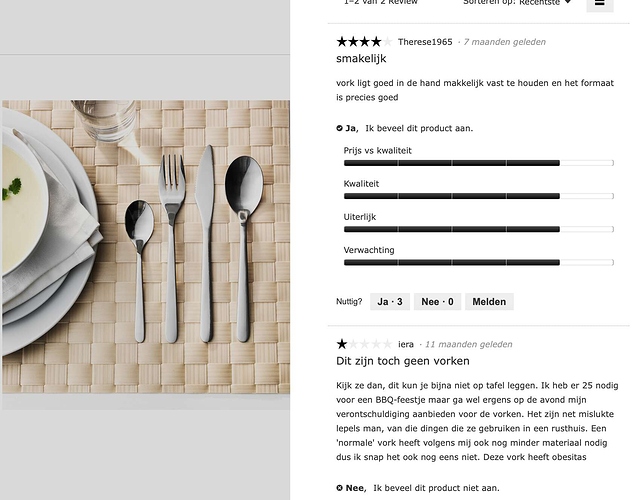Click the four-star rating of Therese1965

coord(364,41)
